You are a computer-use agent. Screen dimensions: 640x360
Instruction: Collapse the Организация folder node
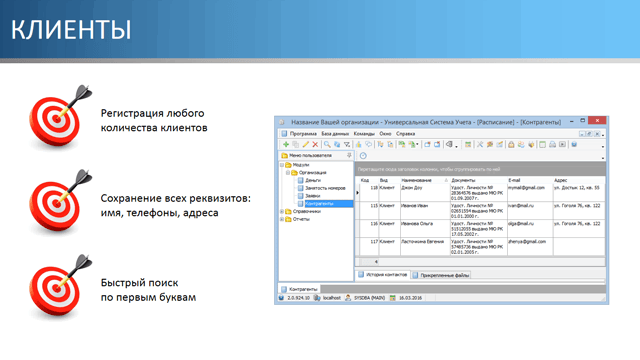point(288,173)
